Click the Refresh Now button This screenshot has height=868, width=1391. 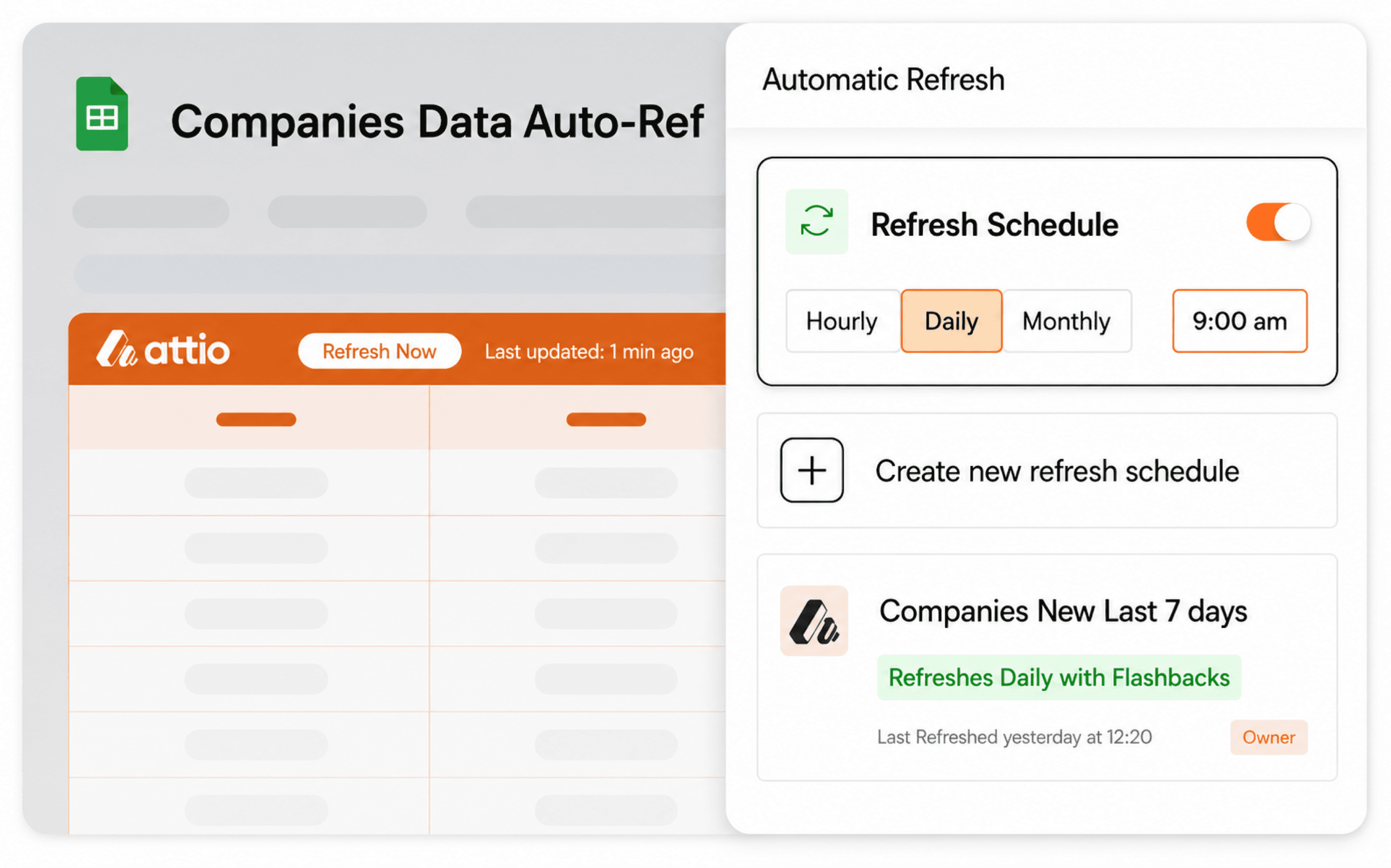pos(379,351)
